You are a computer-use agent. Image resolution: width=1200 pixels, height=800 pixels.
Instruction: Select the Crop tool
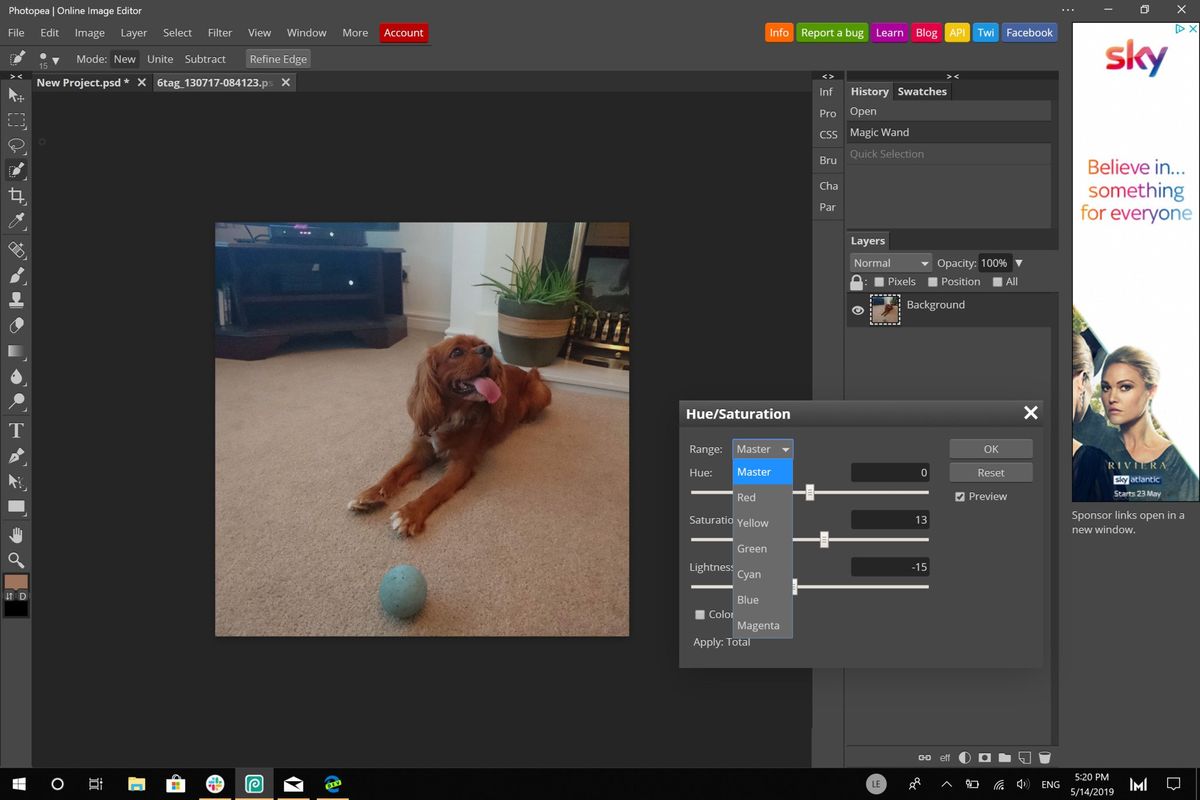16,196
